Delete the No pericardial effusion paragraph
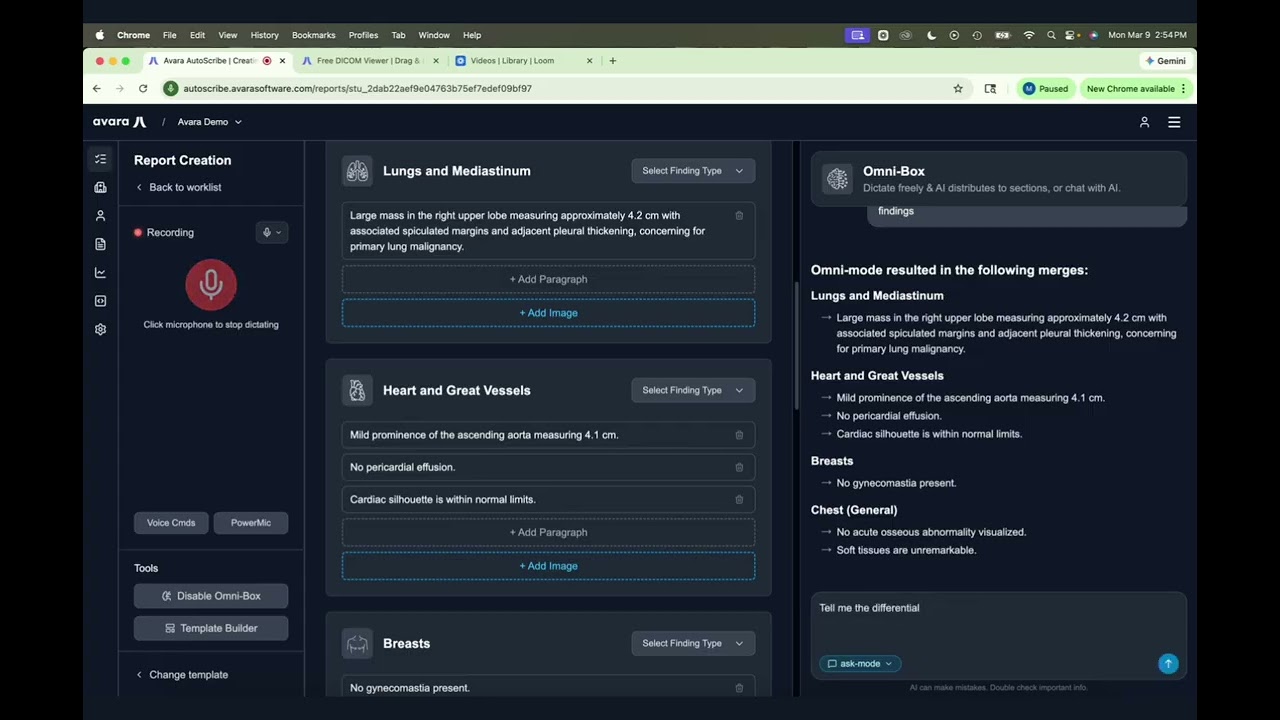Screen dimensions: 1280x720 pyautogui.click(x=739, y=467)
